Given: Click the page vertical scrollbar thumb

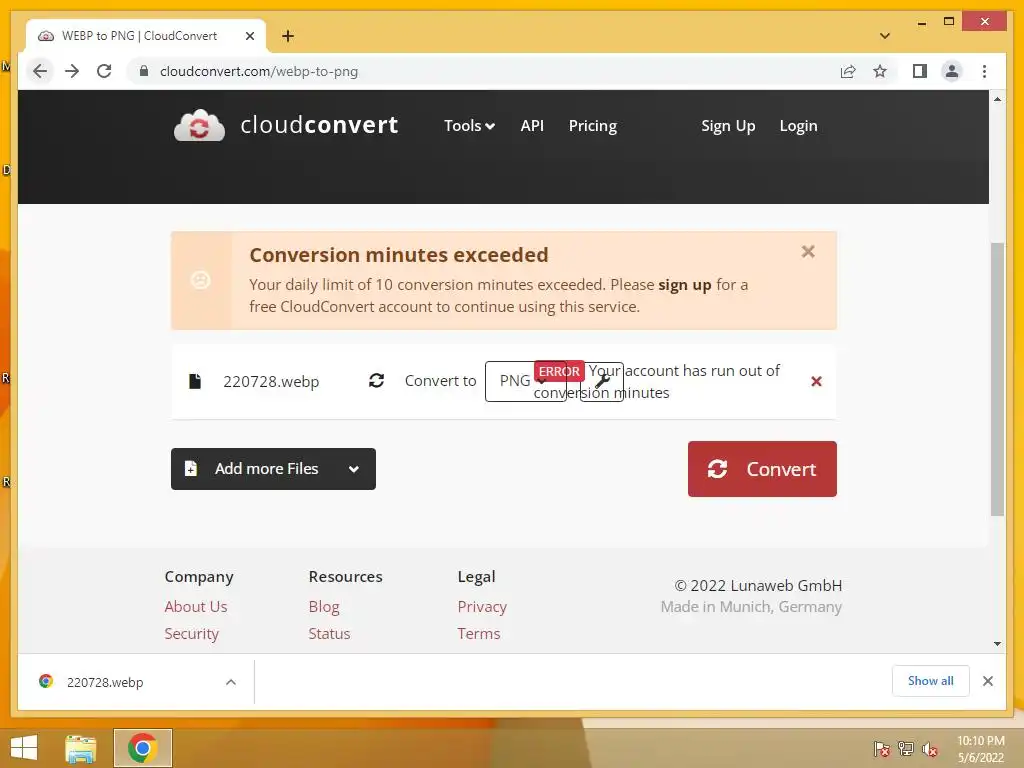Looking at the screenshot, I should 997,379.
